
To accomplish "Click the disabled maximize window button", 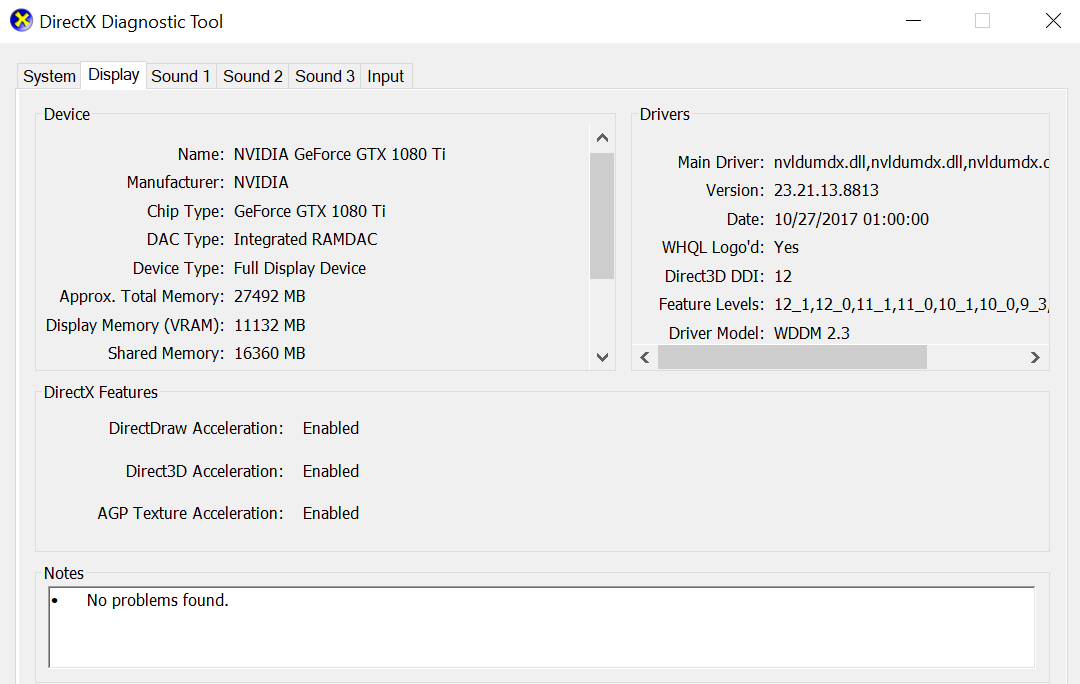I will [983, 21].
